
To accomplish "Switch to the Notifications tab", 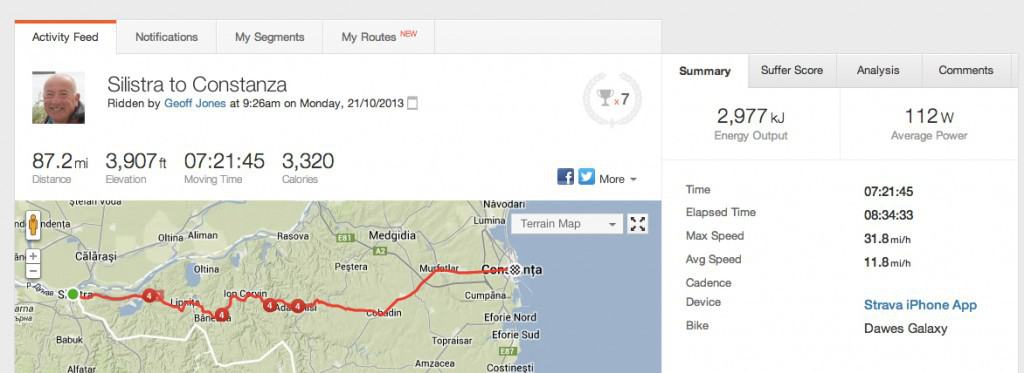I will click(167, 37).
